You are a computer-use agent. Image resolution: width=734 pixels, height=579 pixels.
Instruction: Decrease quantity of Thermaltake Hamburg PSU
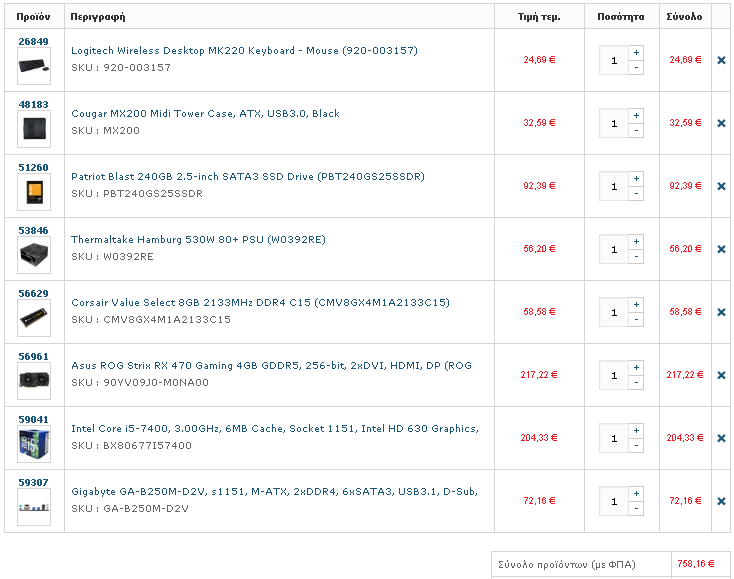point(636,257)
